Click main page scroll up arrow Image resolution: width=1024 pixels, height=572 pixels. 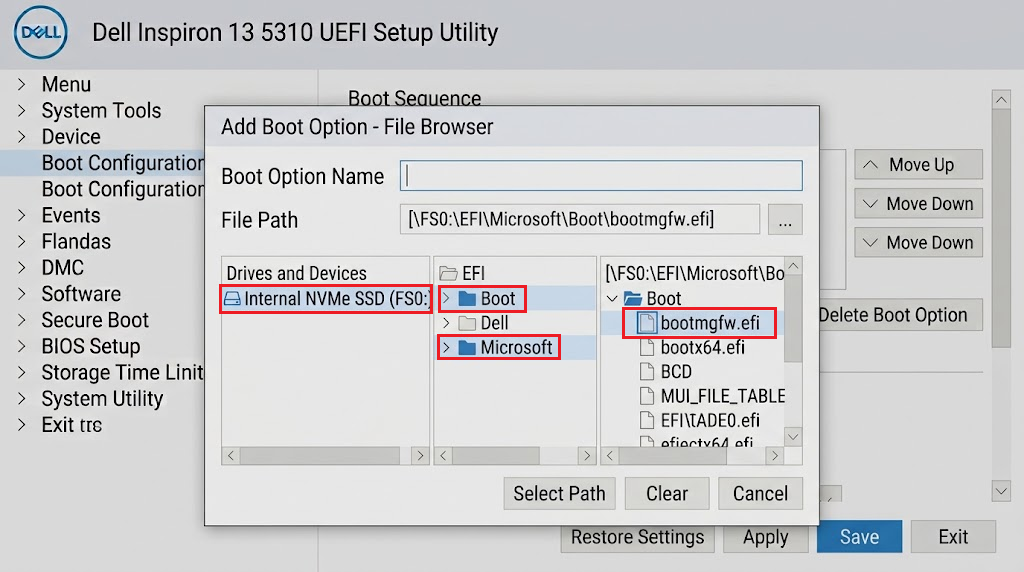1001,100
